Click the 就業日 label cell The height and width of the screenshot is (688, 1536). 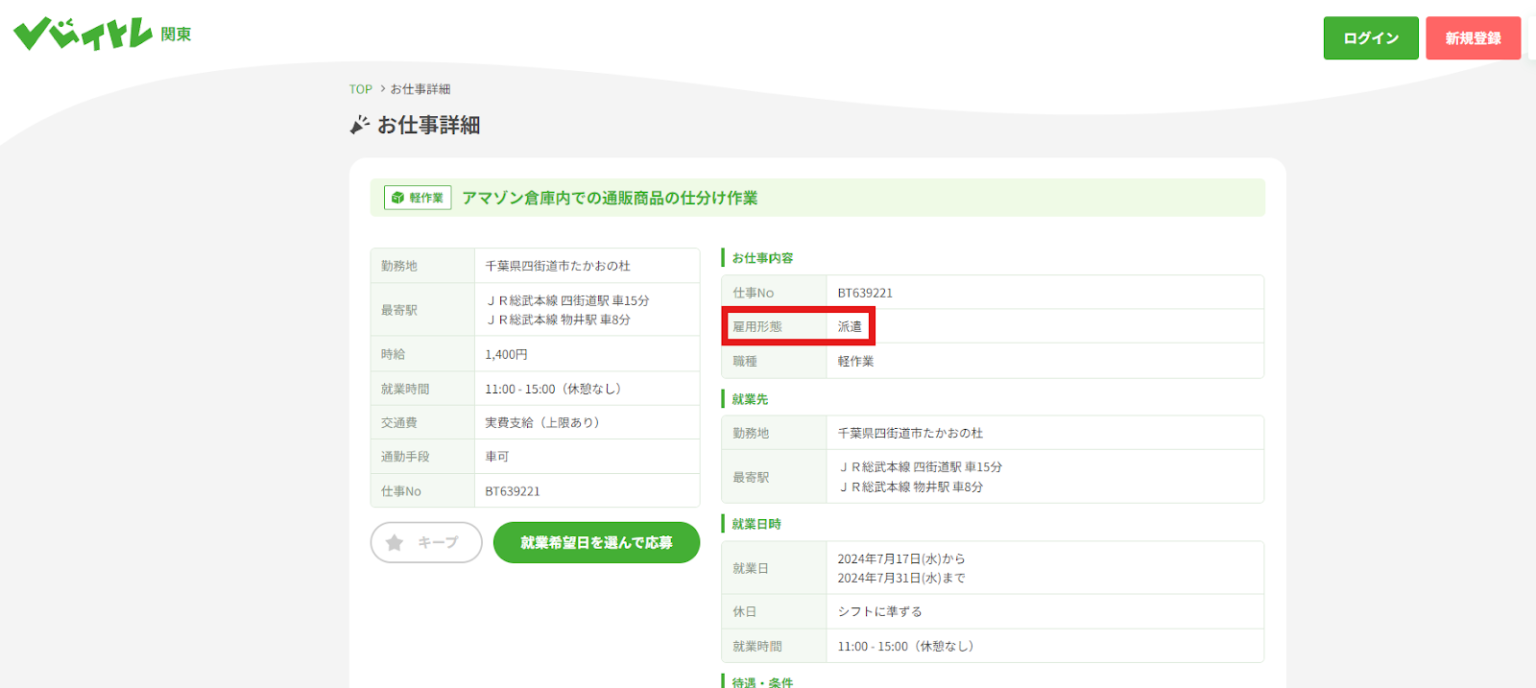pyautogui.click(x=774, y=568)
